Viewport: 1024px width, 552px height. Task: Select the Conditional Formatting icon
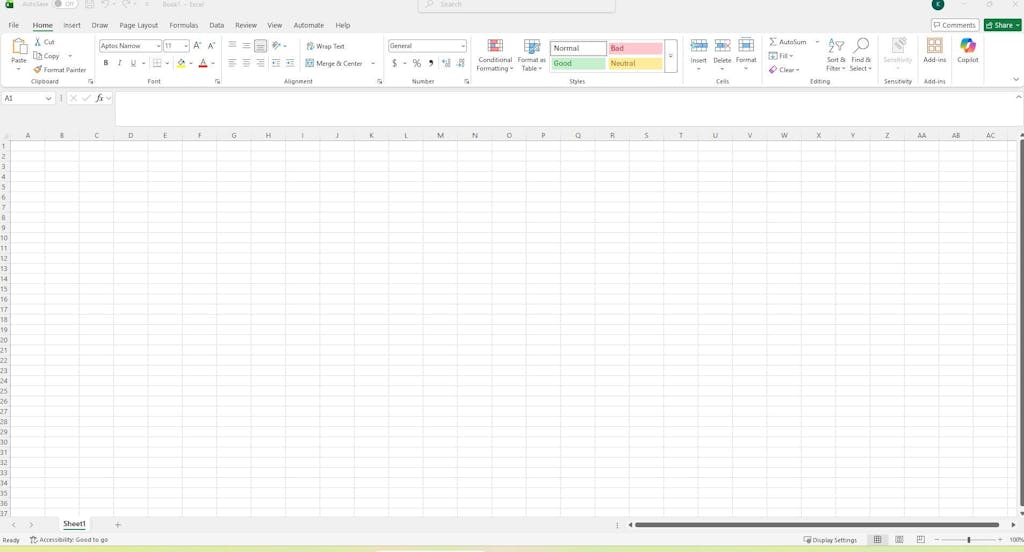click(x=495, y=47)
